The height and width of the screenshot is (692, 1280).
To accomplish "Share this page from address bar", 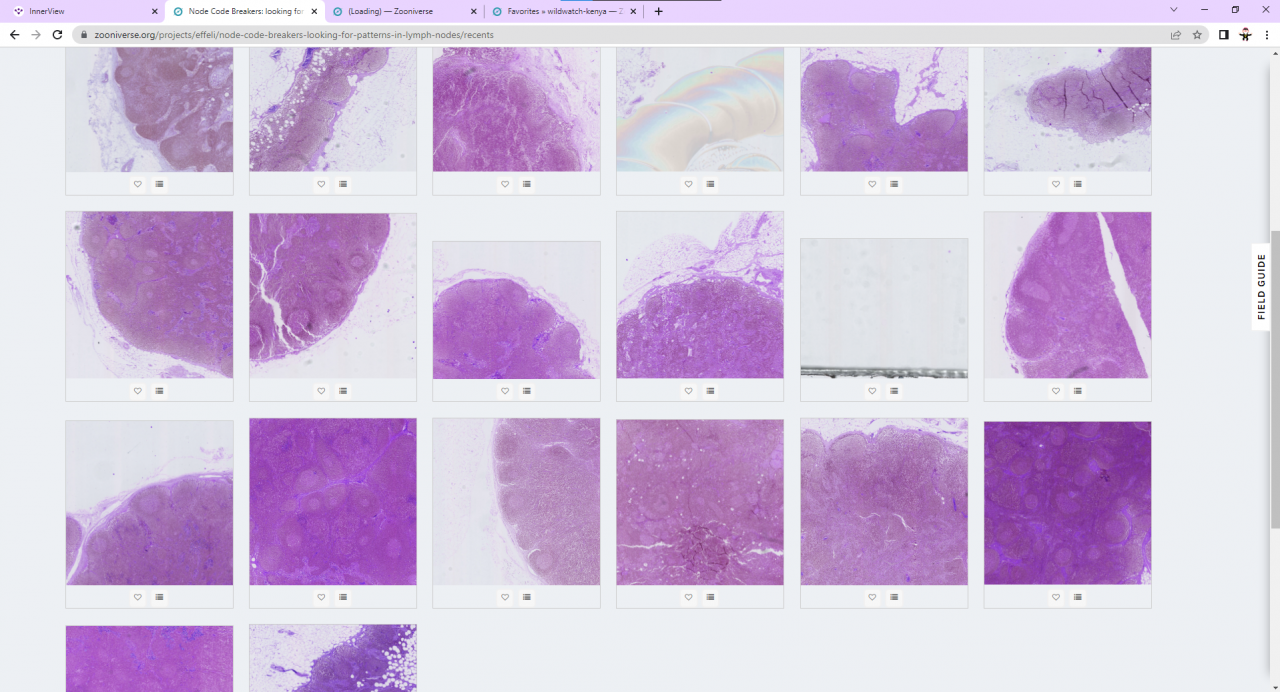I will [x=1176, y=34].
